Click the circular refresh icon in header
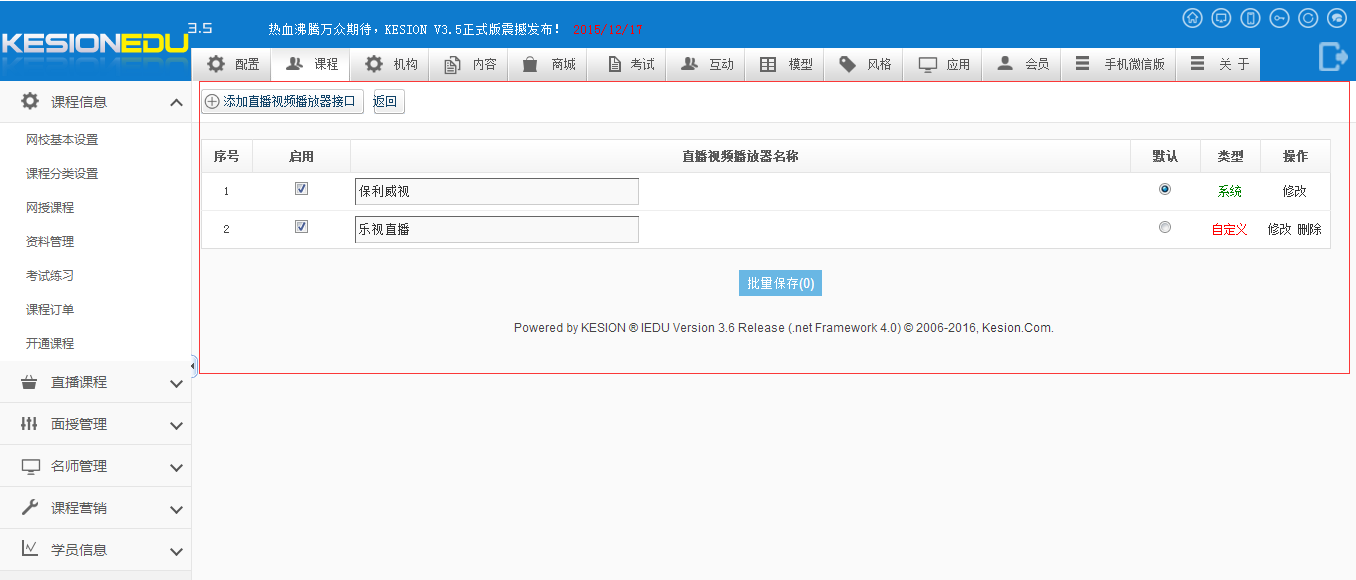Image resolution: width=1356 pixels, height=580 pixels. 1308,18
